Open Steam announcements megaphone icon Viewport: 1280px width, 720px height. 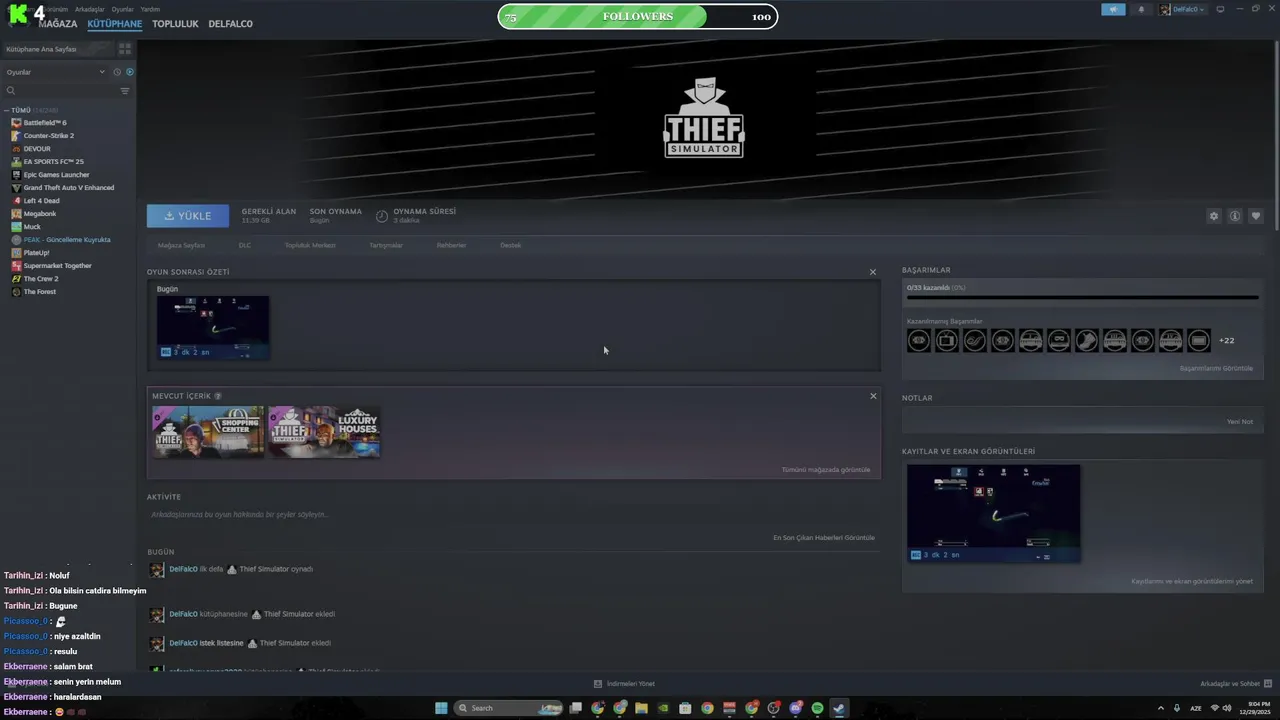coord(1113,9)
